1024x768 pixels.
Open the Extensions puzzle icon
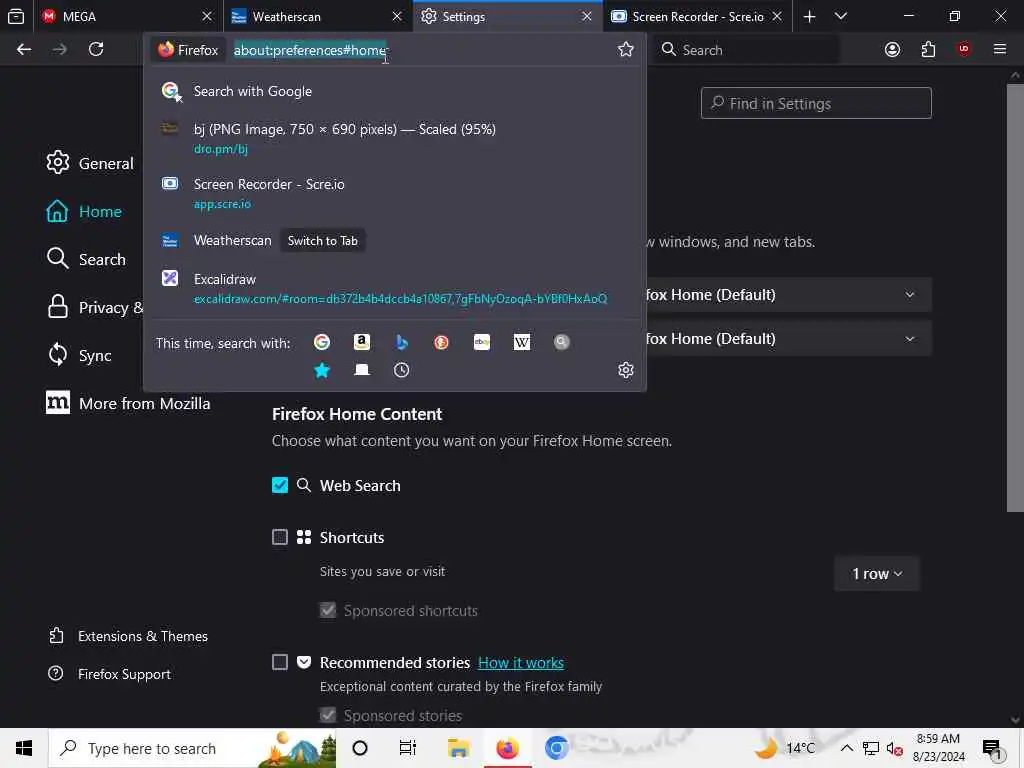pyautogui.click(x=928, y=50)
